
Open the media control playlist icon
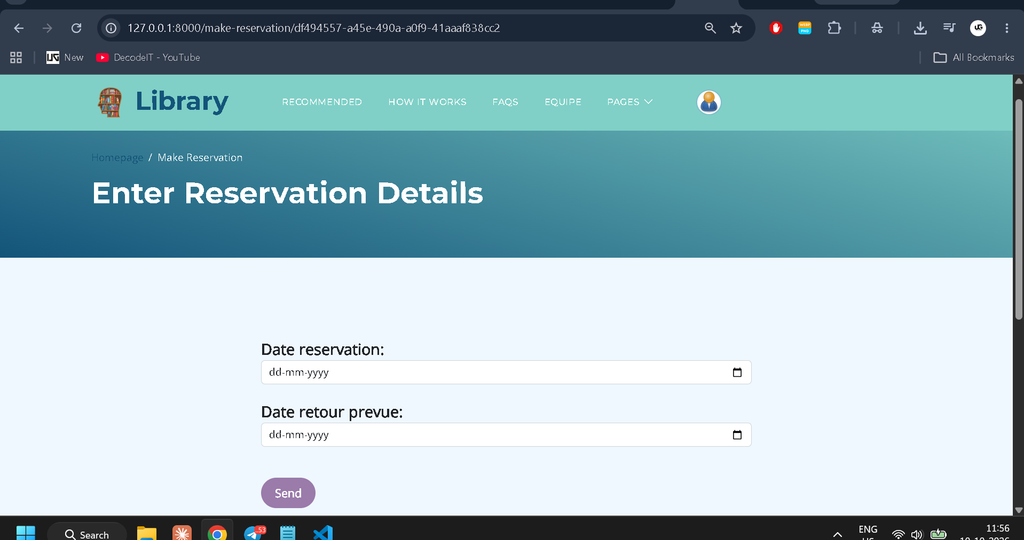pos(949,28)
